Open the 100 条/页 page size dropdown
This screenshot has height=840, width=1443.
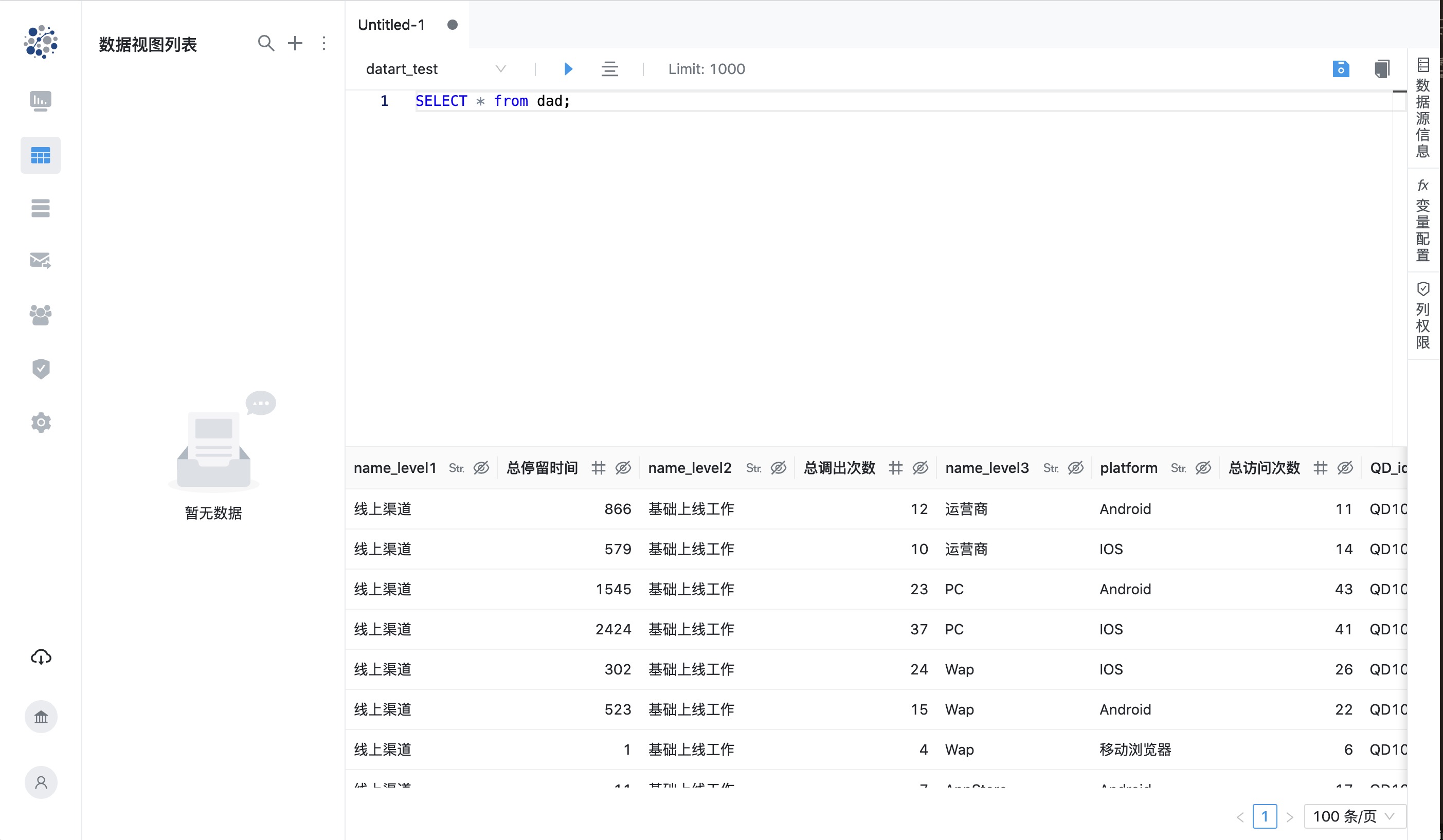[x=1354, y=816]
